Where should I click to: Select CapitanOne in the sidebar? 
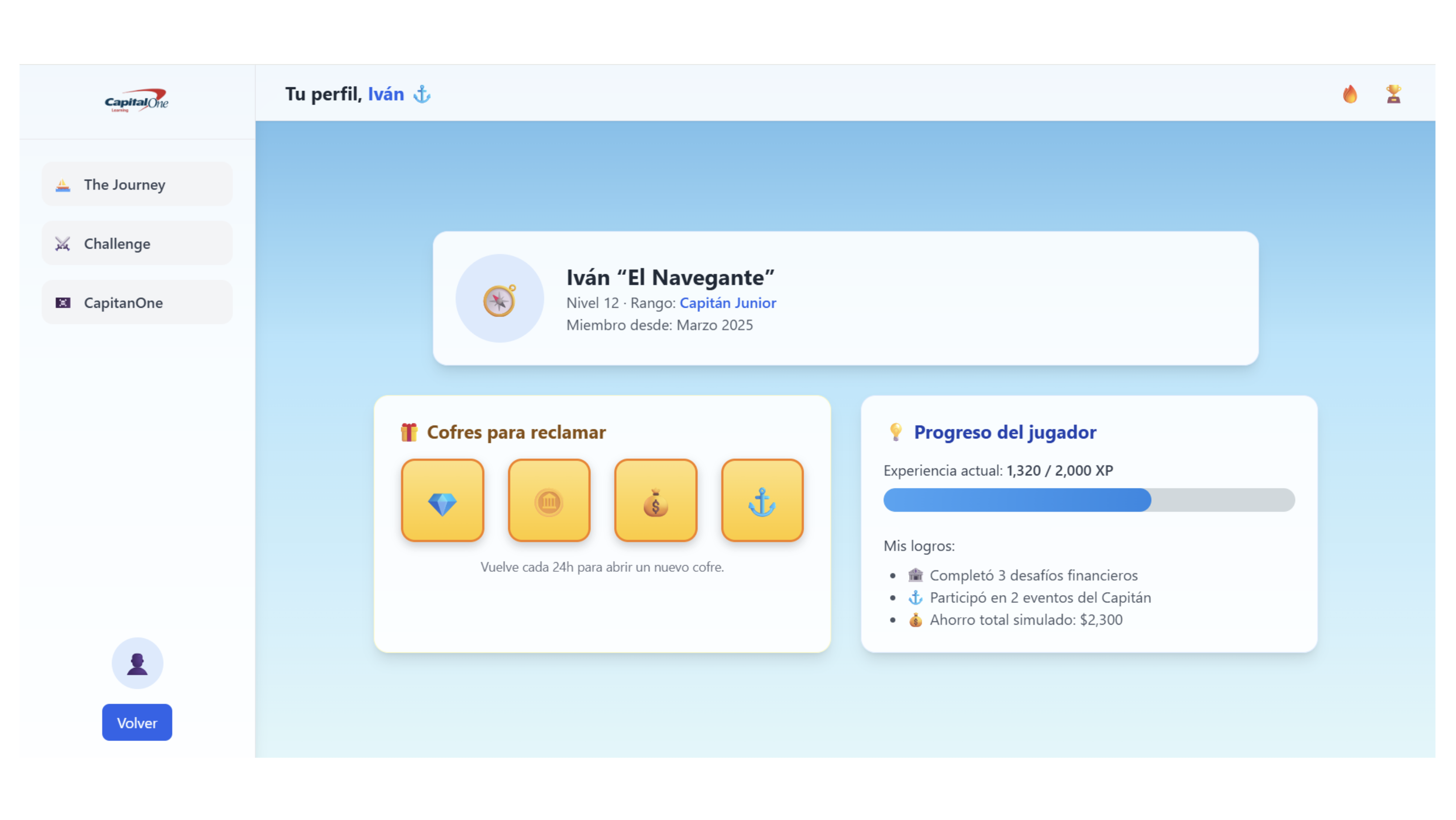137,302
